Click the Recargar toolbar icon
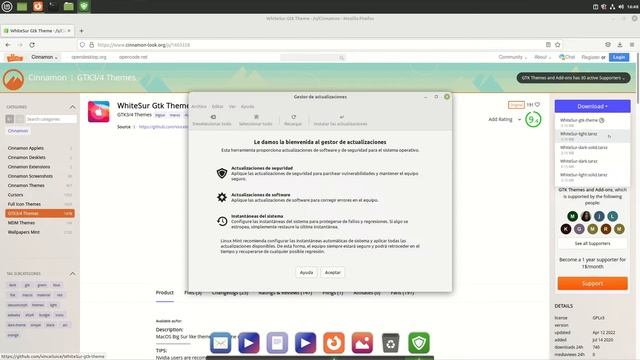 (x=293, y=120)
